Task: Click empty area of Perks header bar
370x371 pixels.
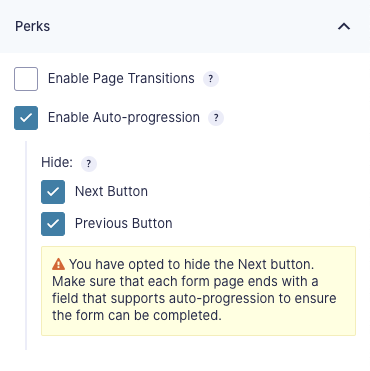Action: pos(193,26)
